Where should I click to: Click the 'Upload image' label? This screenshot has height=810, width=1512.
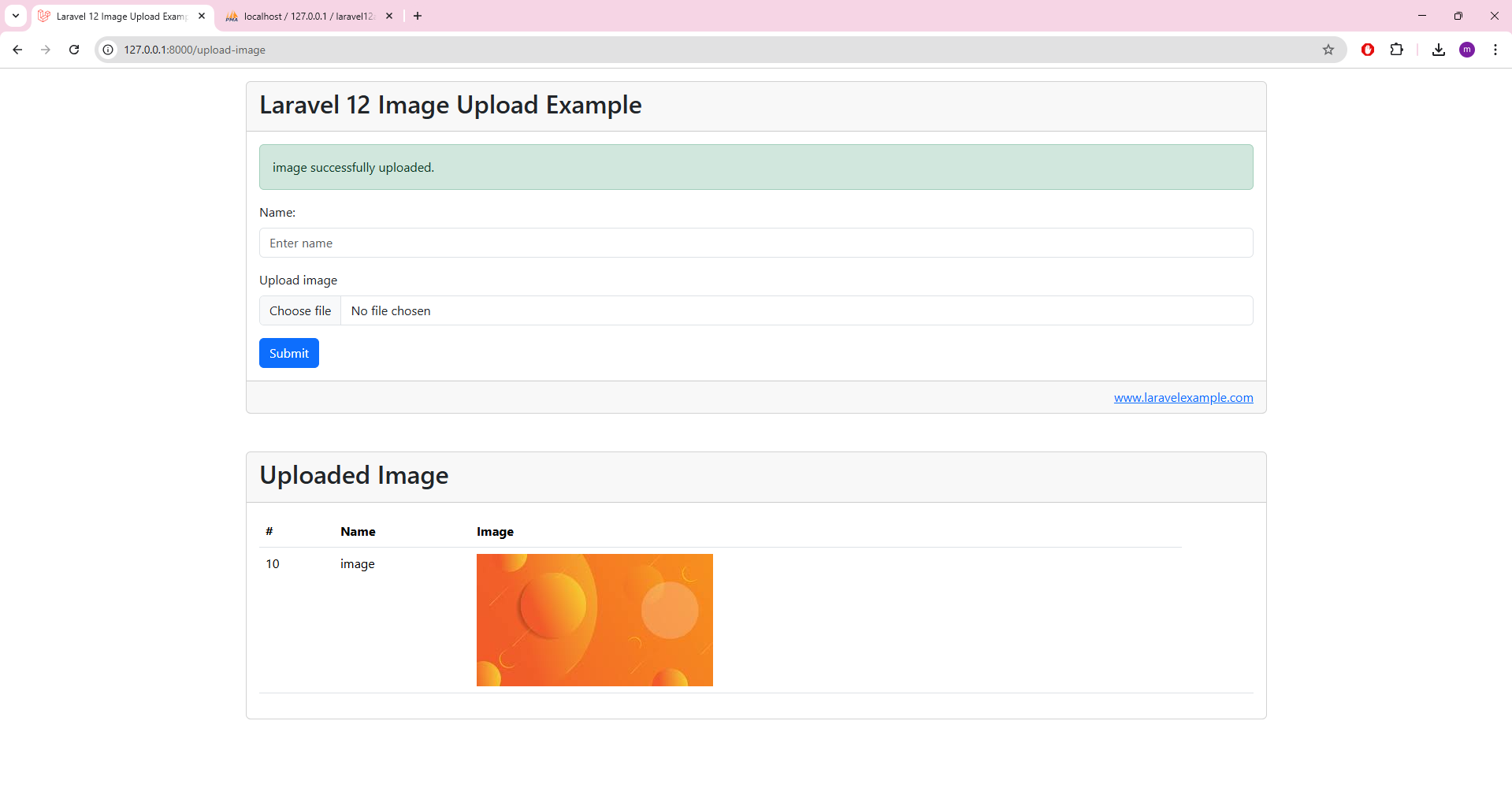tap(298, 280)
